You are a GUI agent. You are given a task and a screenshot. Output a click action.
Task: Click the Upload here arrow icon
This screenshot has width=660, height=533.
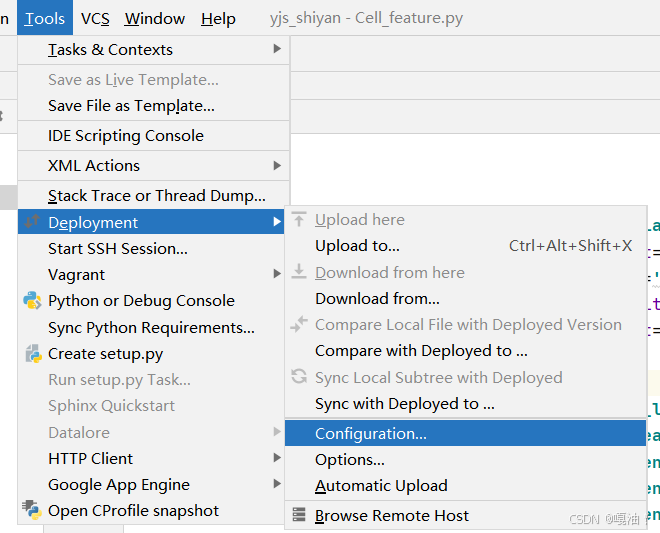click(299, 219)
